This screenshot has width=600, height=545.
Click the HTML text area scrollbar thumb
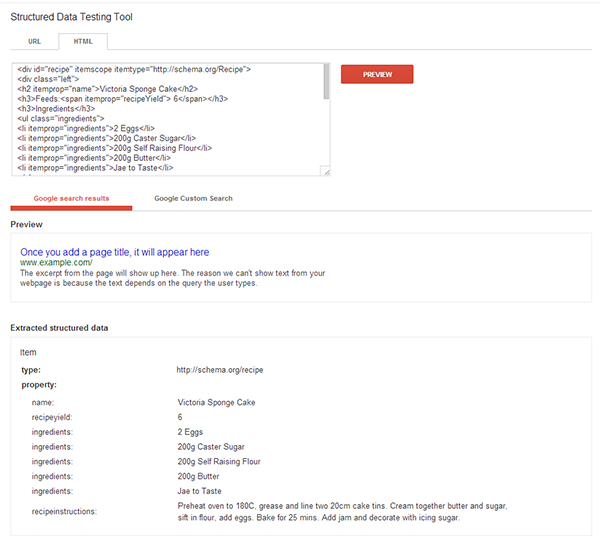tap(326, 82)
